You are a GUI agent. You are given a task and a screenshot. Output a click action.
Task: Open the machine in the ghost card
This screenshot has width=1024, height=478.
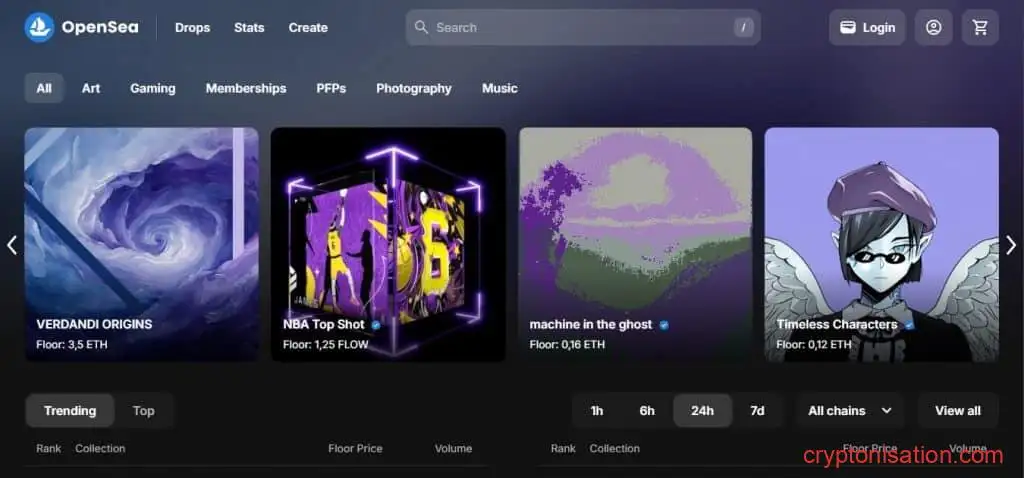635,244
